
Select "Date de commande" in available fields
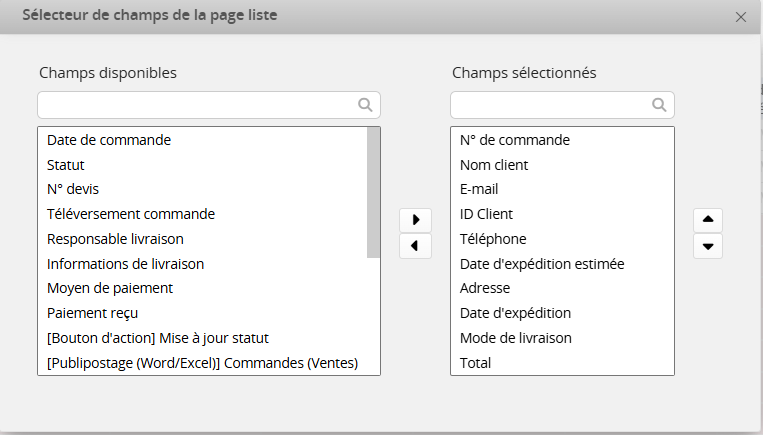[x=109, y=140]
